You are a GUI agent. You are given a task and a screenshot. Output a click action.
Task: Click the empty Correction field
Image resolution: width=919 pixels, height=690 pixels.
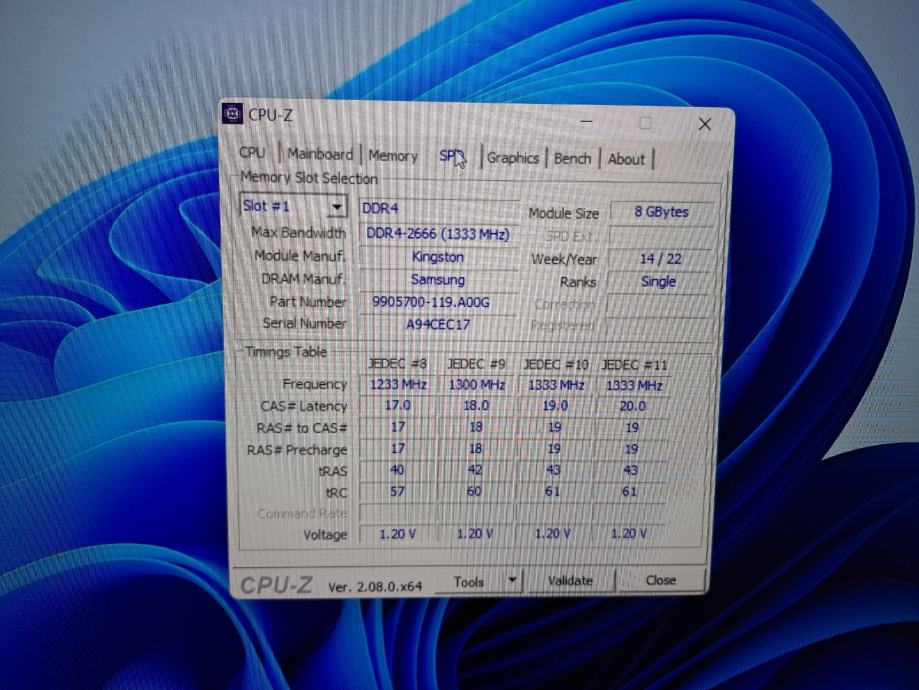tap(658, 305)
